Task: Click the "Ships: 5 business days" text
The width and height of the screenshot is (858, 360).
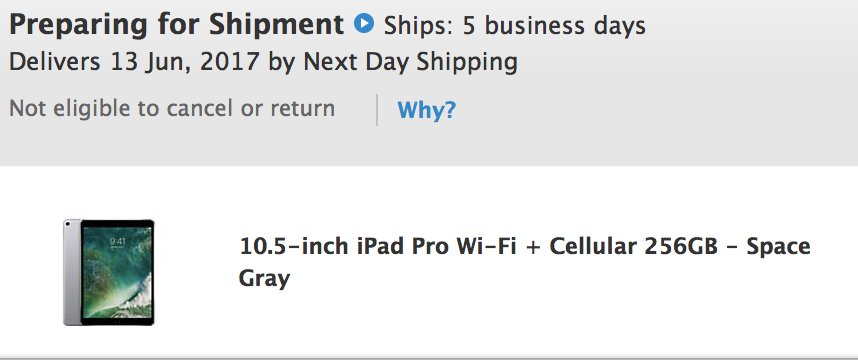Action: (x=514, y=25)
